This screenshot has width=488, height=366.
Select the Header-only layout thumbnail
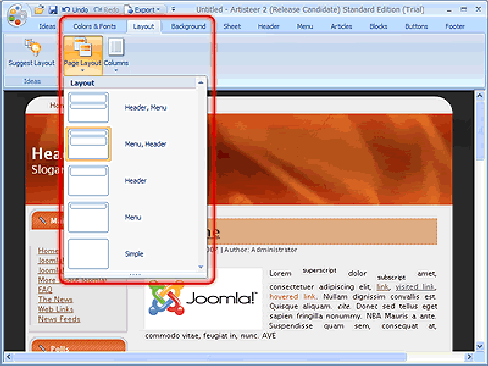(x=88, y=181)
